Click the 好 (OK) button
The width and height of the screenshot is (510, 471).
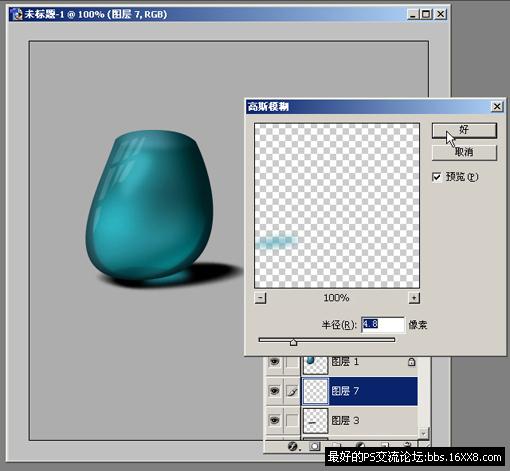[x=464, y=130]
